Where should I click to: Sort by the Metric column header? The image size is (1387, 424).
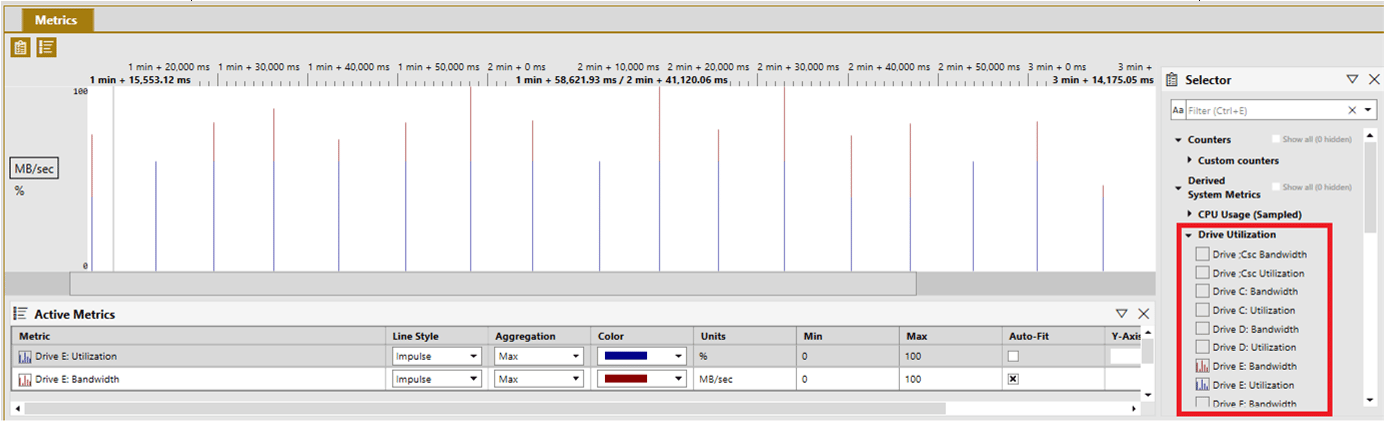click(x=199, y=336)
